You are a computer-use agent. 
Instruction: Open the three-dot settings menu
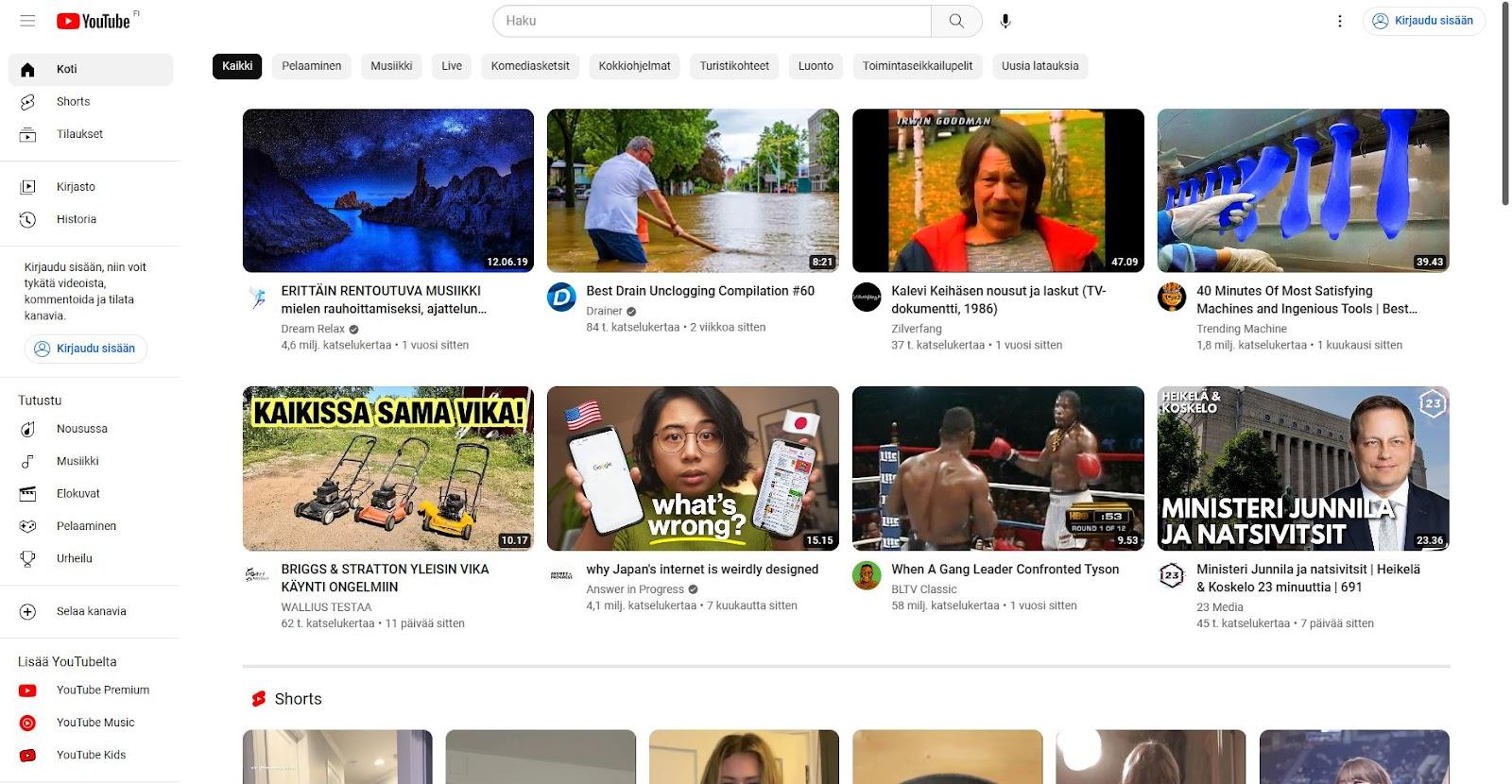click(x=1339, y=21)
